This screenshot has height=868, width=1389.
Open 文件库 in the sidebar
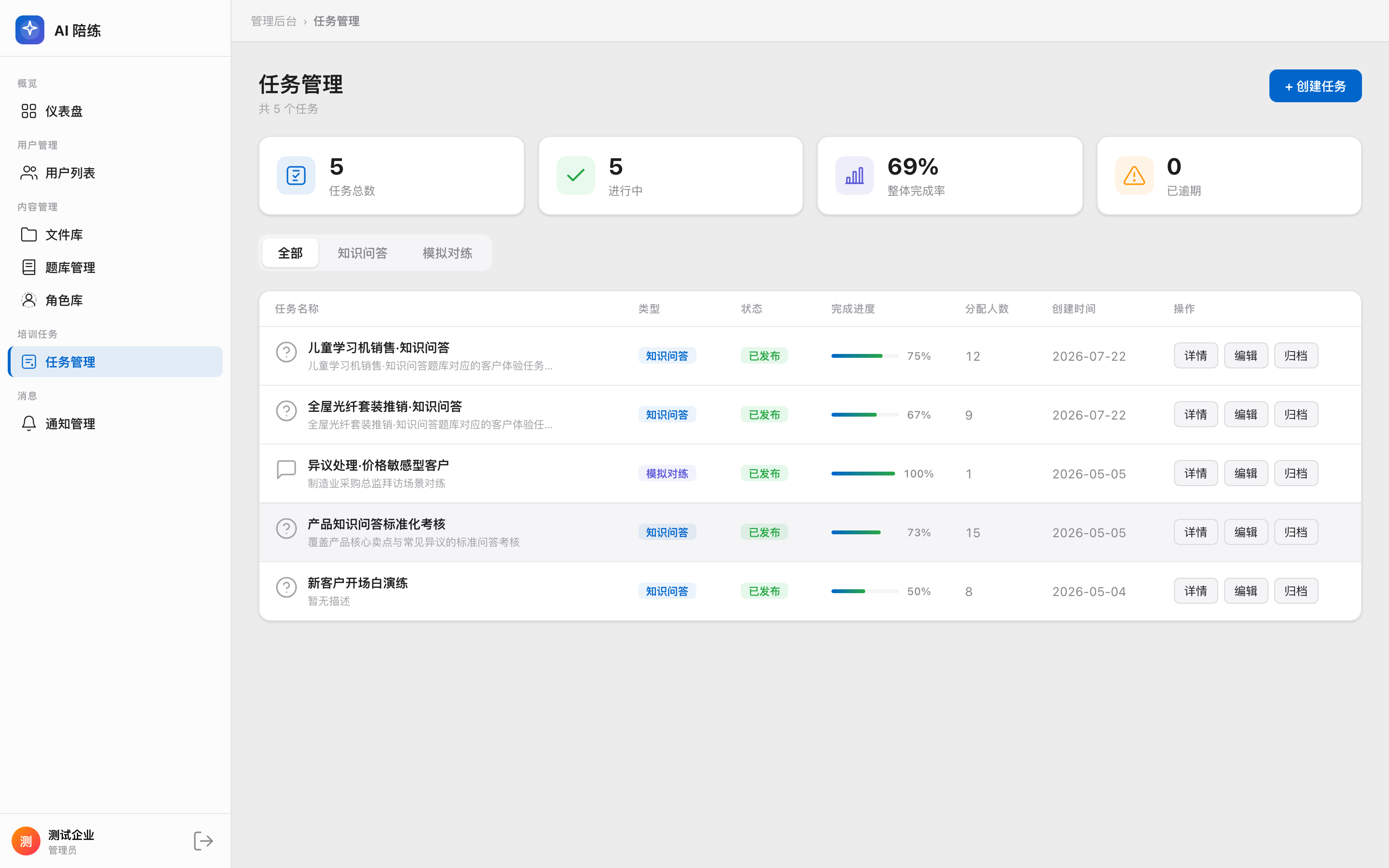click(115, 234)
